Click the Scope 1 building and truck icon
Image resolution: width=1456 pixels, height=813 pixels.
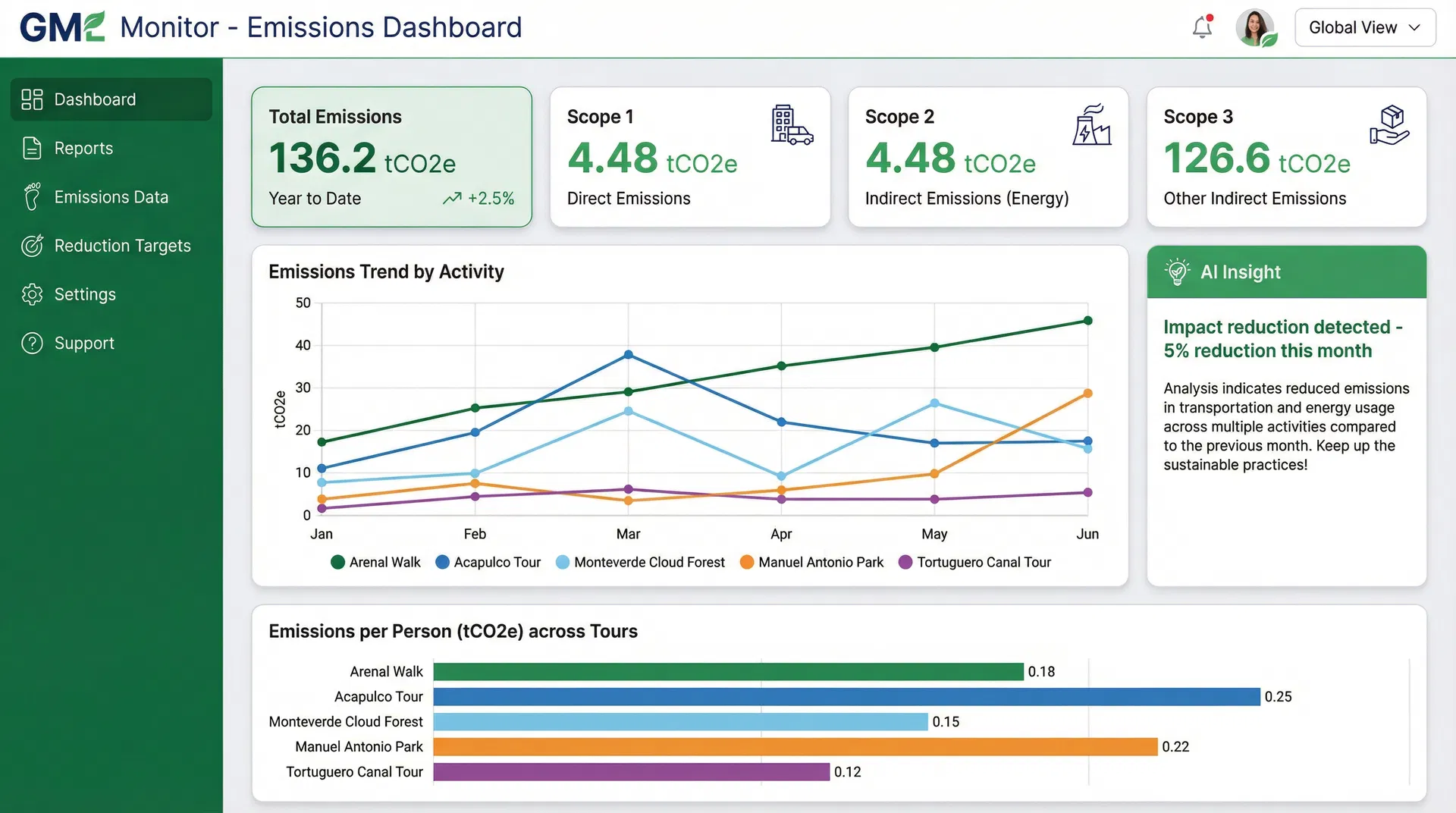coord(791,125)
